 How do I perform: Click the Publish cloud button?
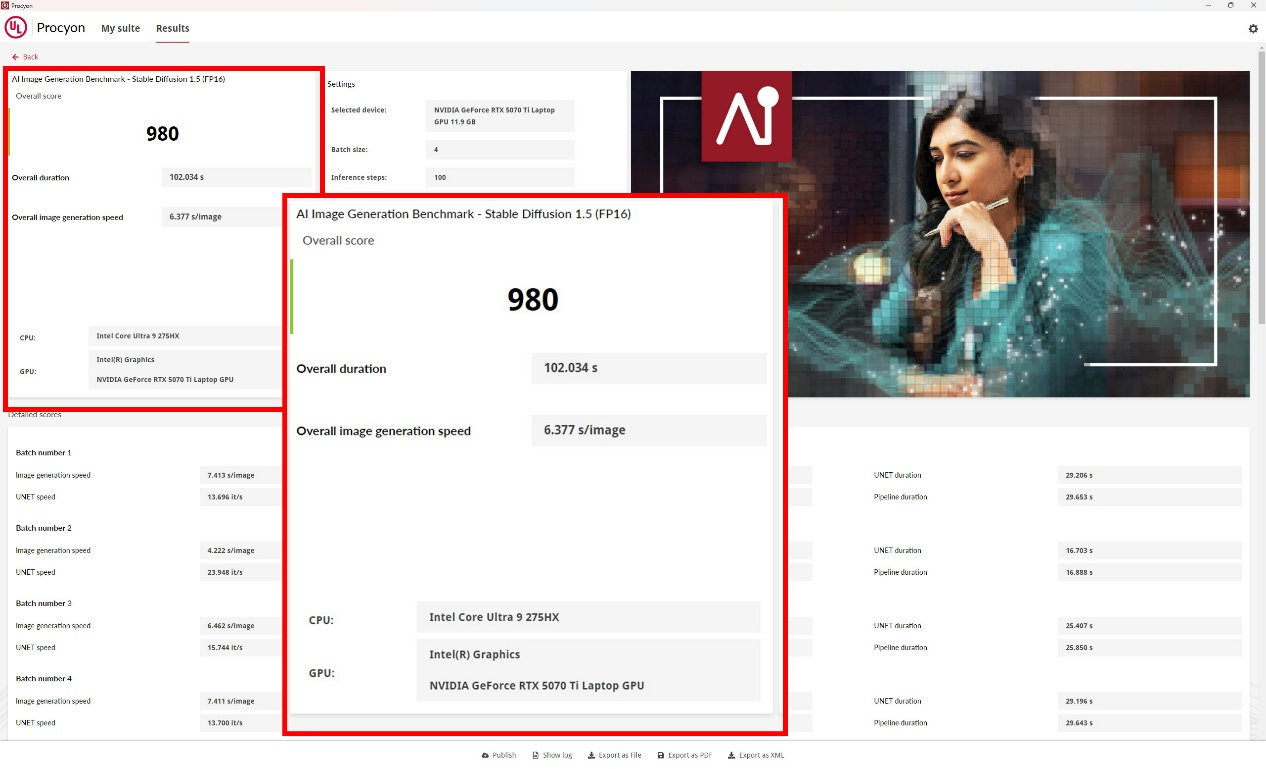(499, 755)
